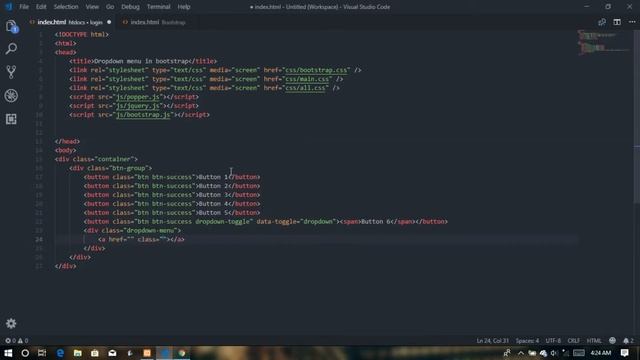
Task: Split the editor to the right
Action: (617, 22)
